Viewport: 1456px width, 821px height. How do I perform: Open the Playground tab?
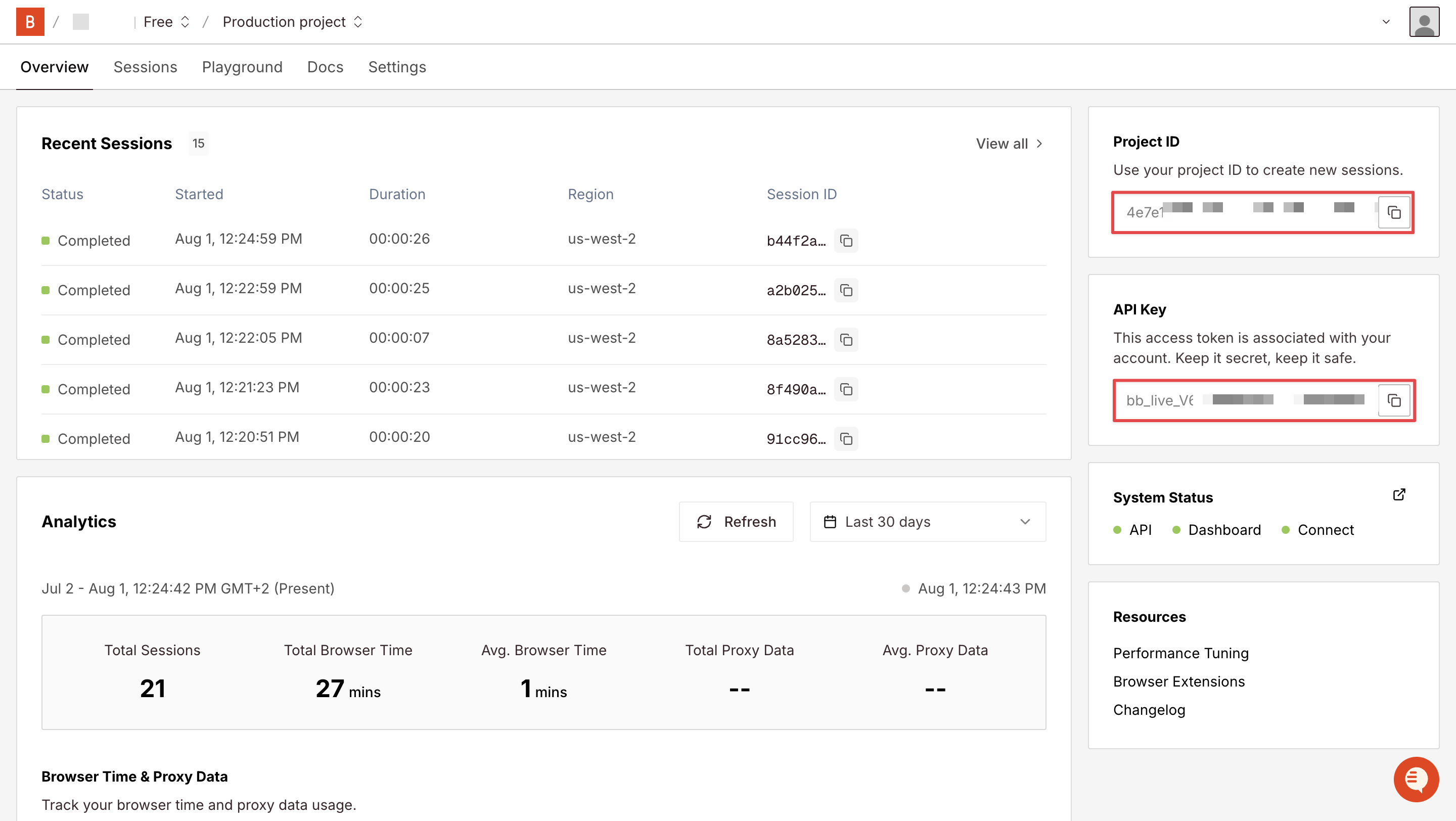[242, 67]
